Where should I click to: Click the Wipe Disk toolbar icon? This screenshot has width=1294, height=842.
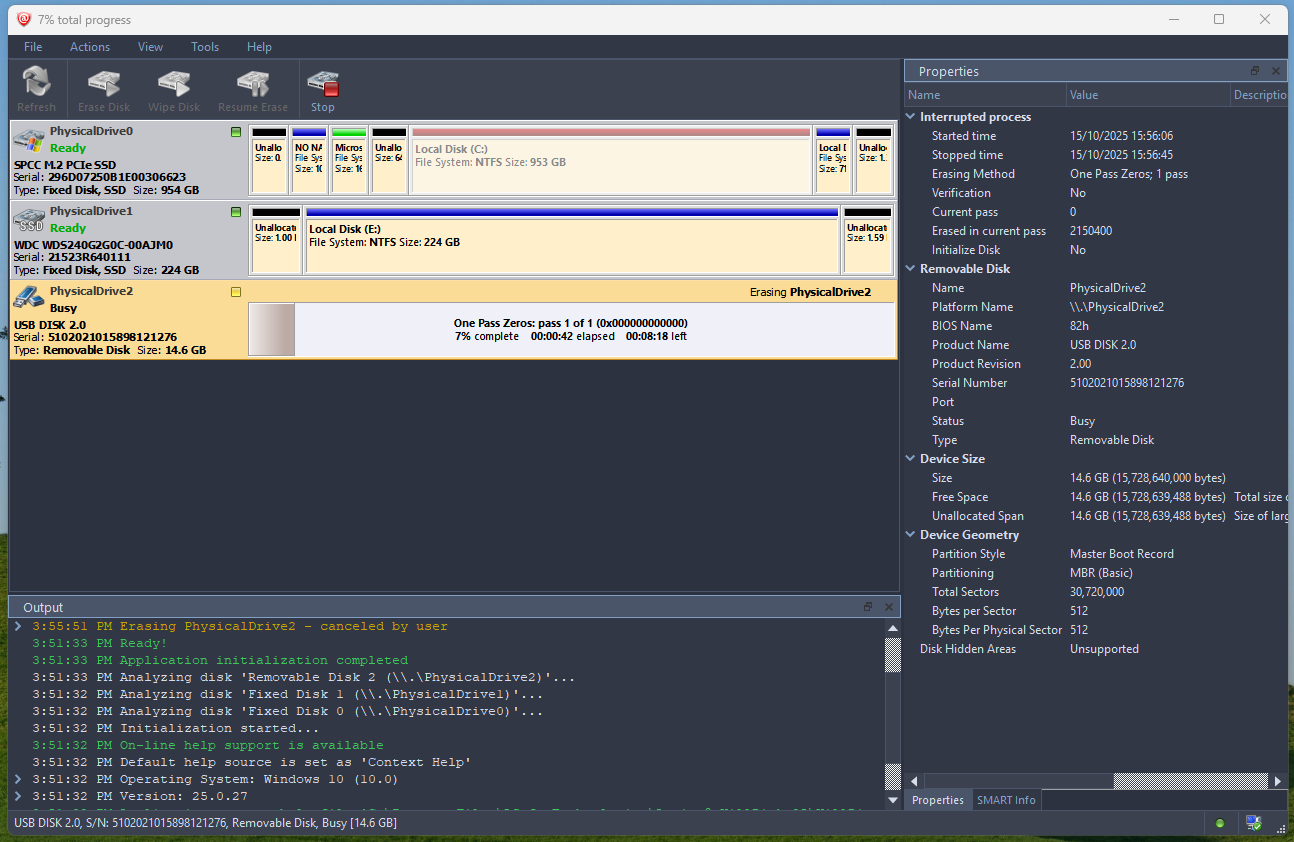[x=174, y=90]
